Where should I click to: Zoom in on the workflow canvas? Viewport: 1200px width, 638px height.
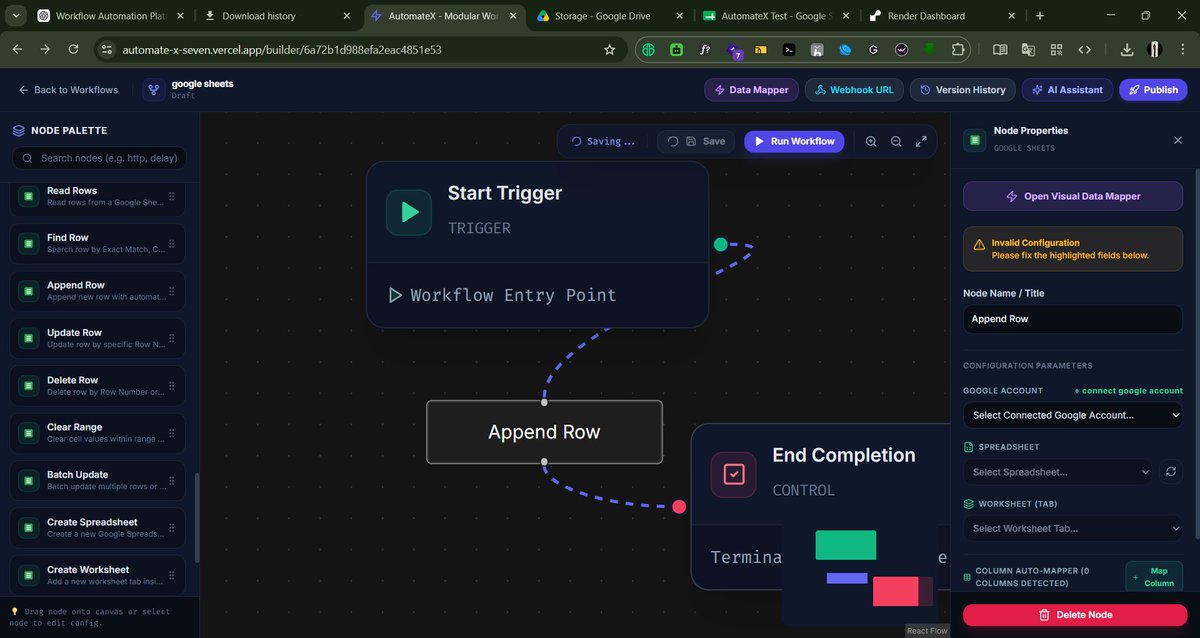(x=871, y=141)
